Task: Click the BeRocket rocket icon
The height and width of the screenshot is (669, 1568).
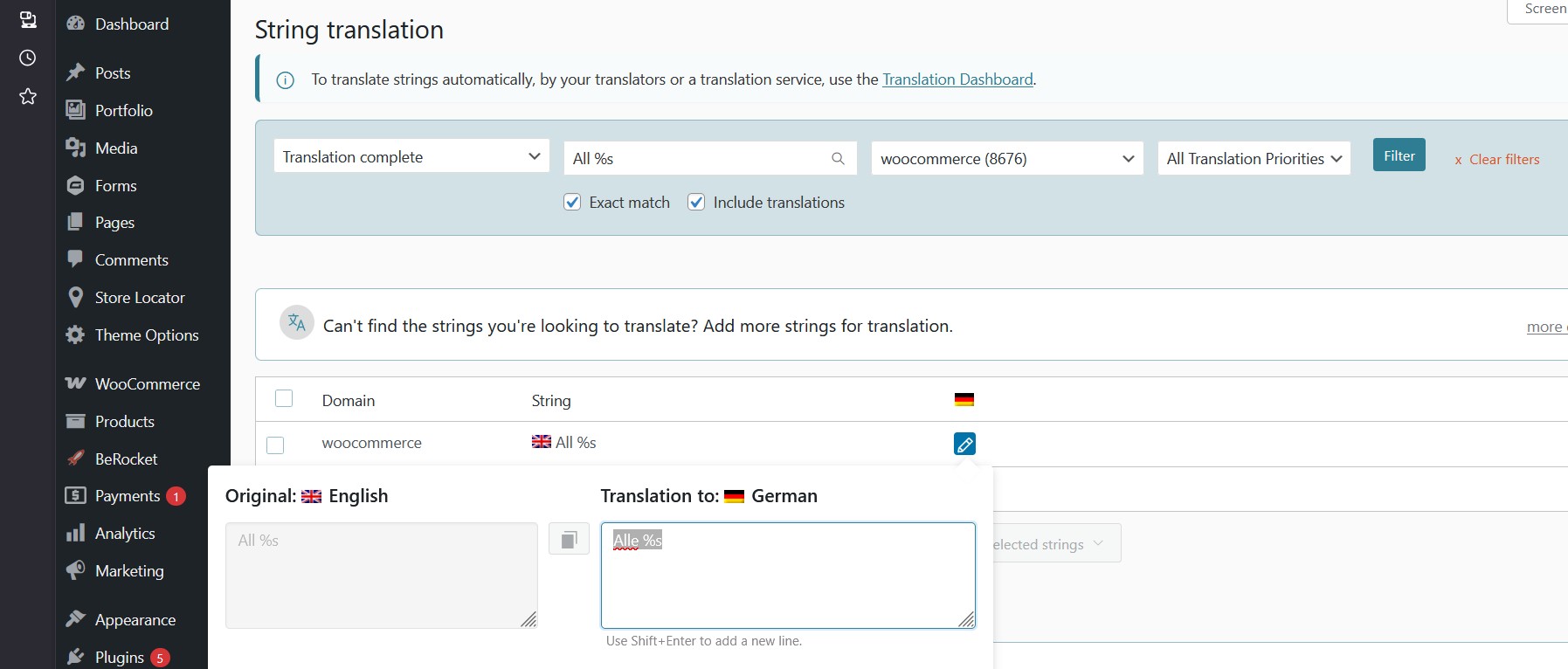Action: tap(76, 459)
